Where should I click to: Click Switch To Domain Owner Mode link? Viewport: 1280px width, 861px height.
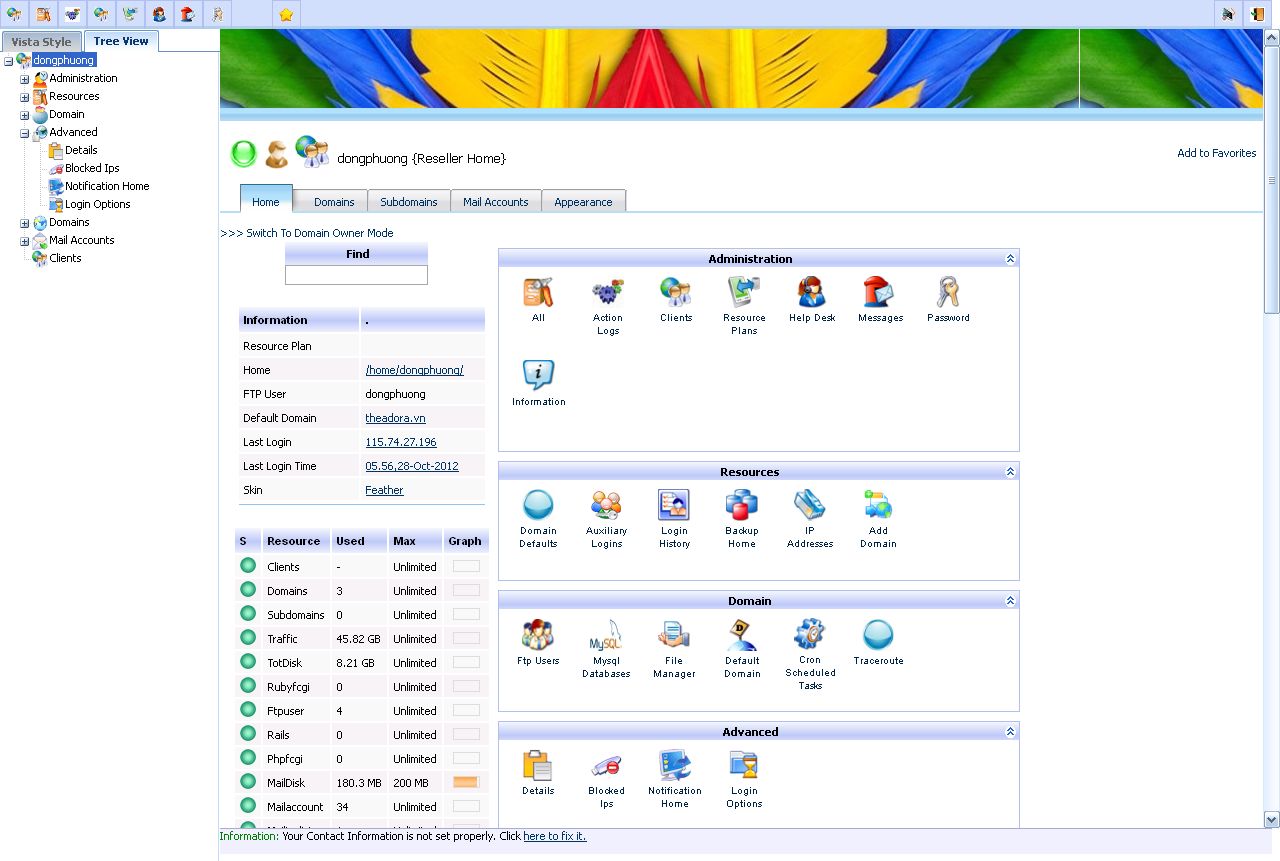coord(307,233)
